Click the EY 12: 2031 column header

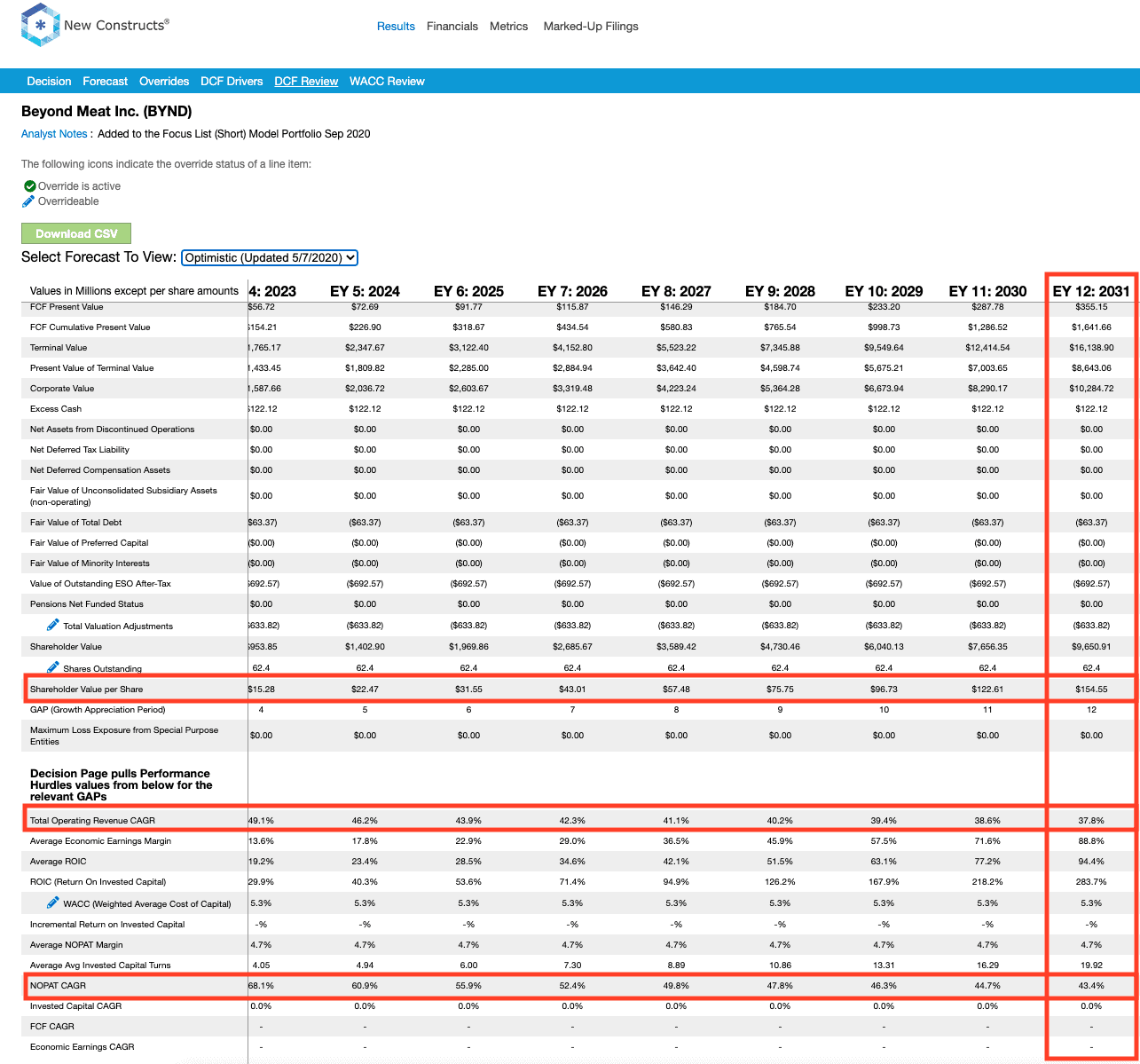1091,291
